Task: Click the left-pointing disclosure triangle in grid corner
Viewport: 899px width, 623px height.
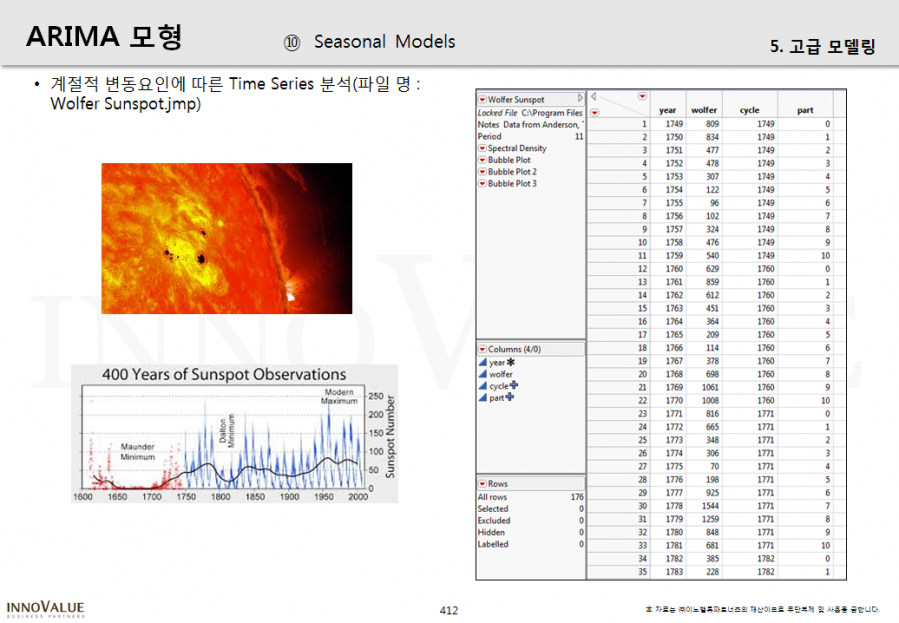Action: point(593,96)
